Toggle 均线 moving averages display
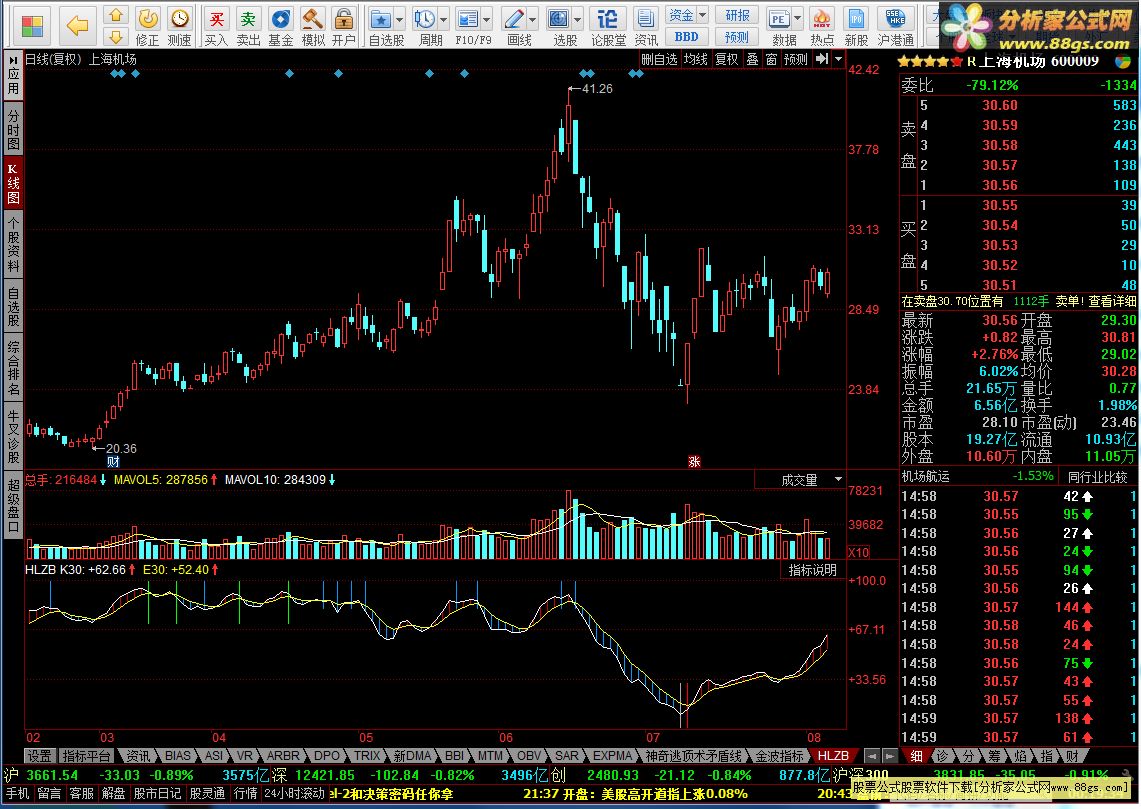 (x=695, y=59)
